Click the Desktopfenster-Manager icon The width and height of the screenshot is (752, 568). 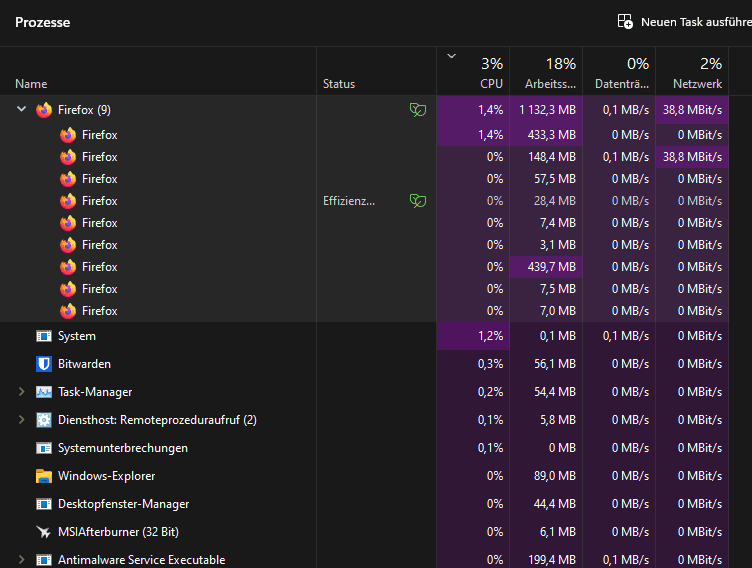pos(44,504)
